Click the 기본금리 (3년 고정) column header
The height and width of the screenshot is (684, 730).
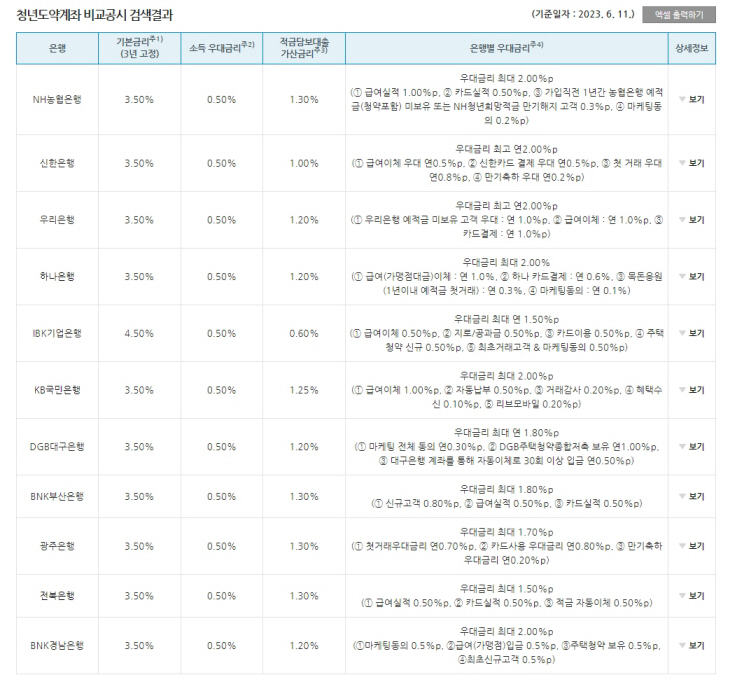click(140, 48)
